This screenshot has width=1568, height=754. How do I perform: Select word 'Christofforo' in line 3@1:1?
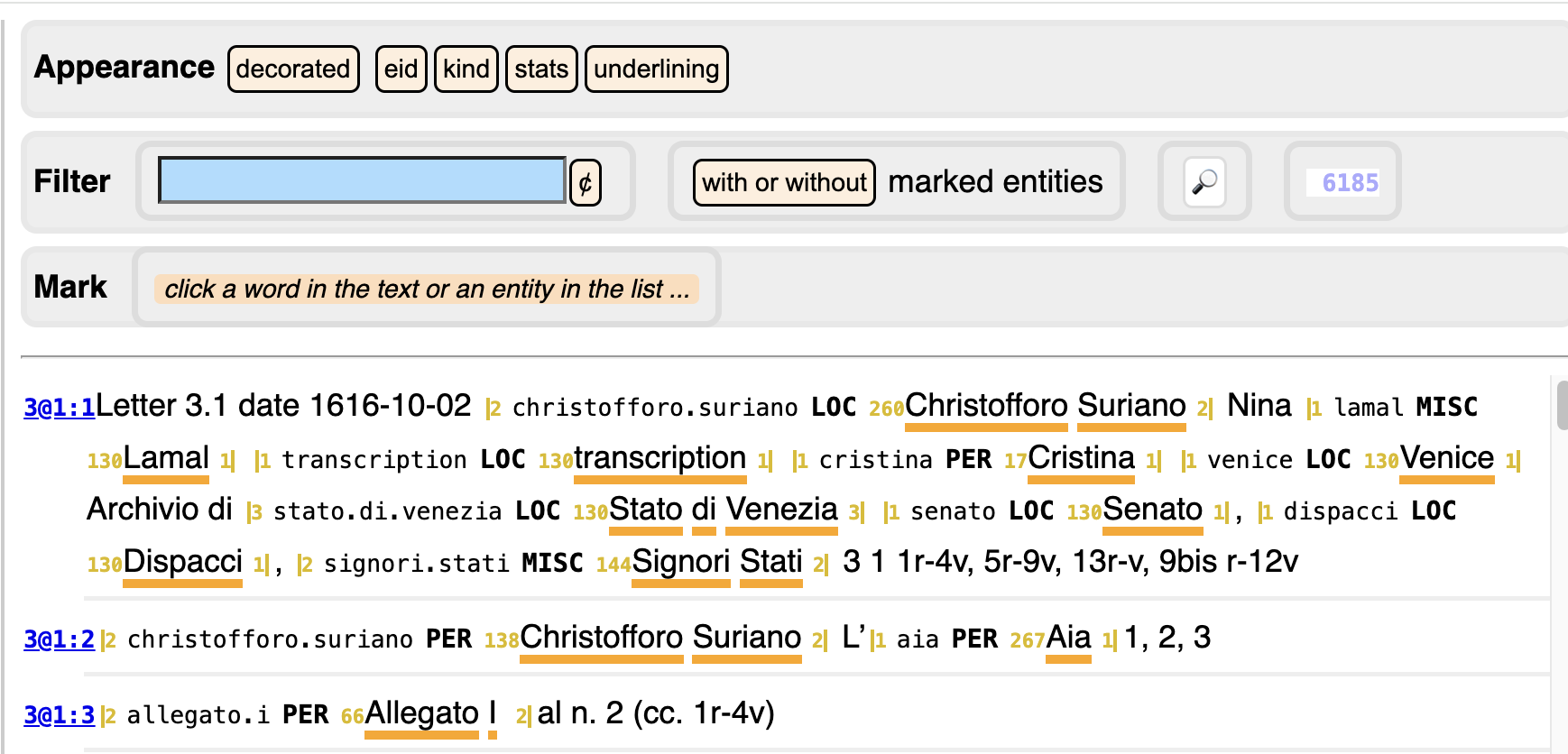pos(986,406)
